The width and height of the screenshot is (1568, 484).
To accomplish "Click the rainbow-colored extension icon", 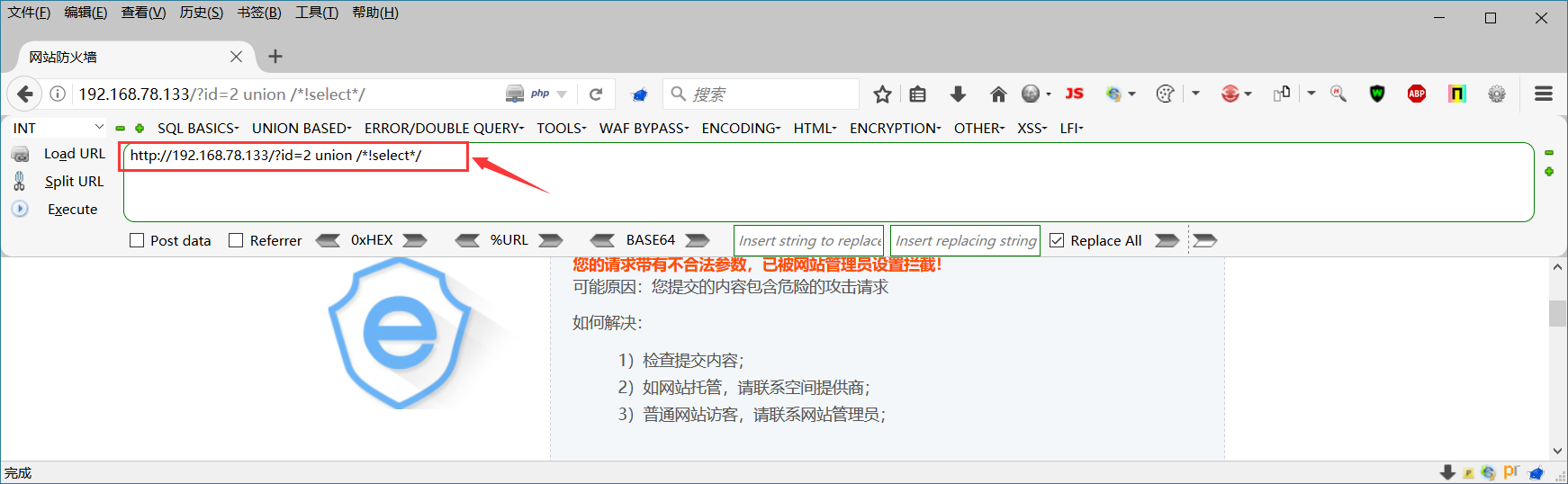I will pos(1456,94).
